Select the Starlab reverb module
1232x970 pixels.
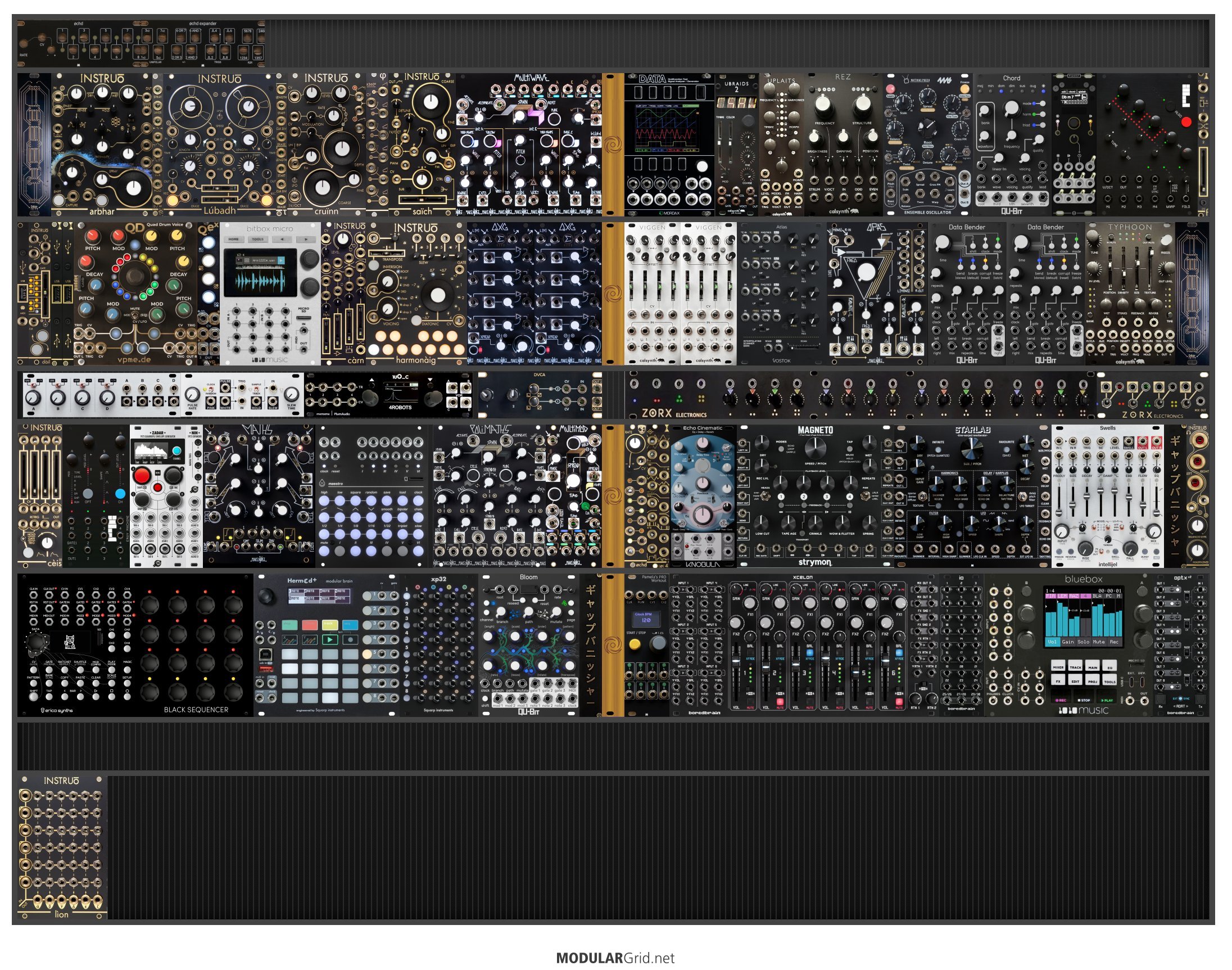tap(973, 496)
